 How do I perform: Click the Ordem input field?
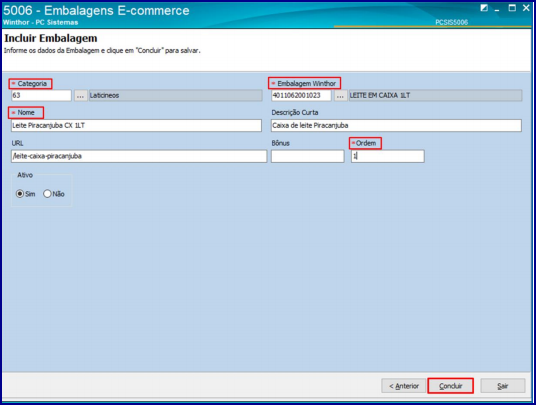(388, 156)
